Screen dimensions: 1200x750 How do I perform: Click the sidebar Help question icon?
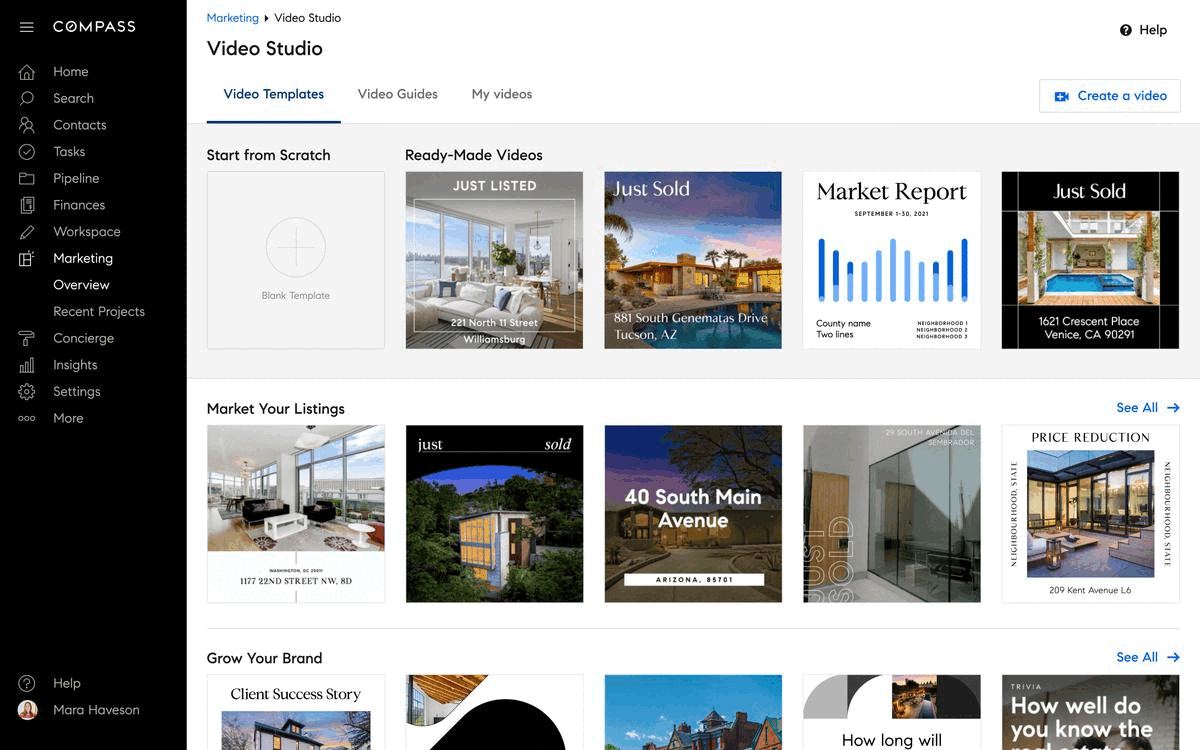click(27, 683)
